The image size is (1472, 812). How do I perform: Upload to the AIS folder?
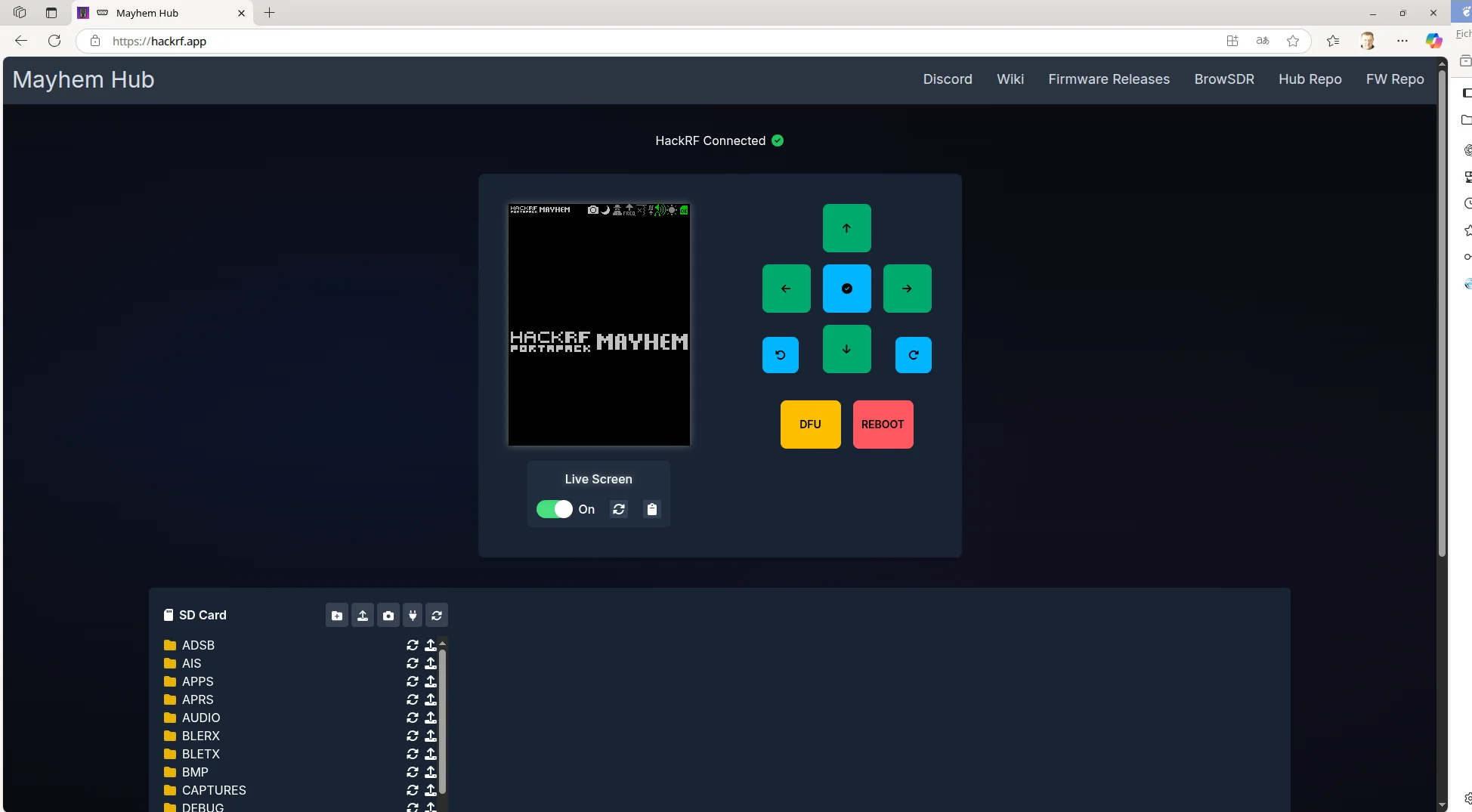tap(431, 663)
